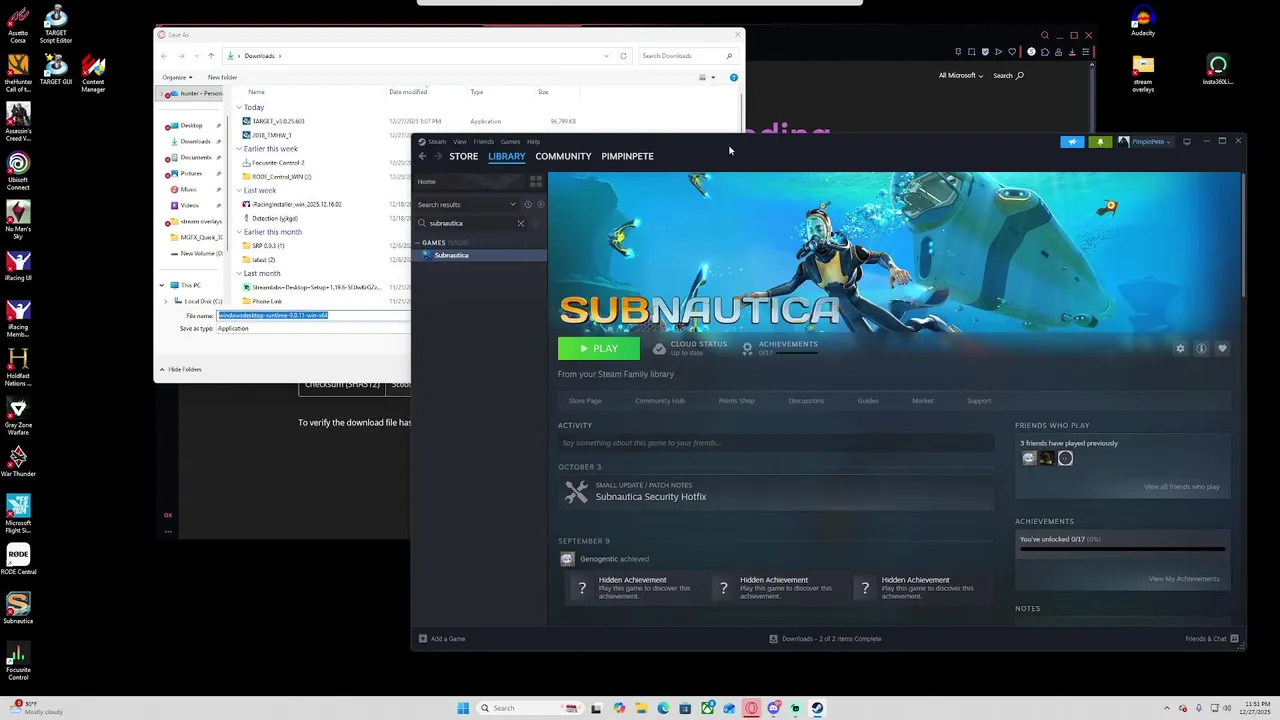
Task: View all friends who play
Action: pyautogui.click(x=1181, y=487)
